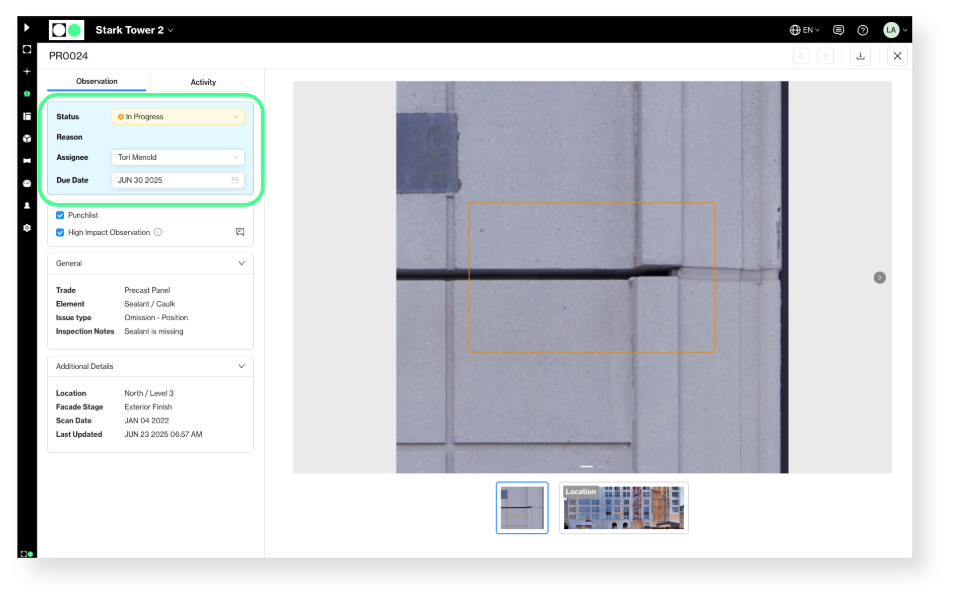
Task: Click the square frame icon in the sidebar
Action: (27, 50)
